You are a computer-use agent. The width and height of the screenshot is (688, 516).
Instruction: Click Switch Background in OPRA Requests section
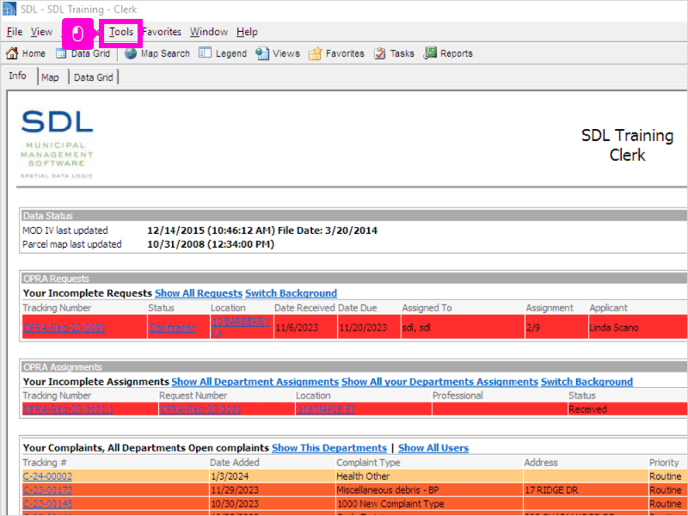pyautogui.click(x=291, y=293)
